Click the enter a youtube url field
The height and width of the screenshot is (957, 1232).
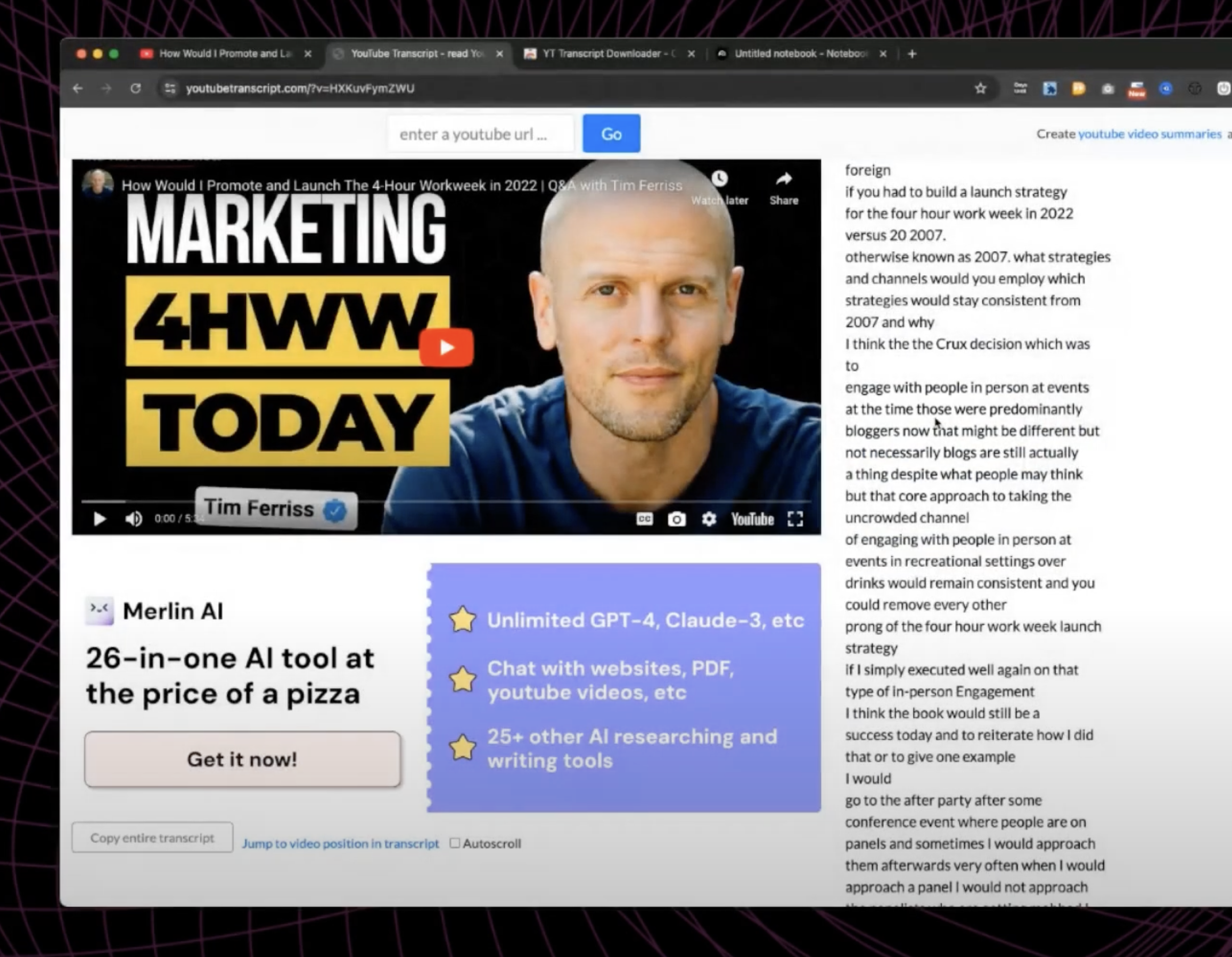[480, 134]
